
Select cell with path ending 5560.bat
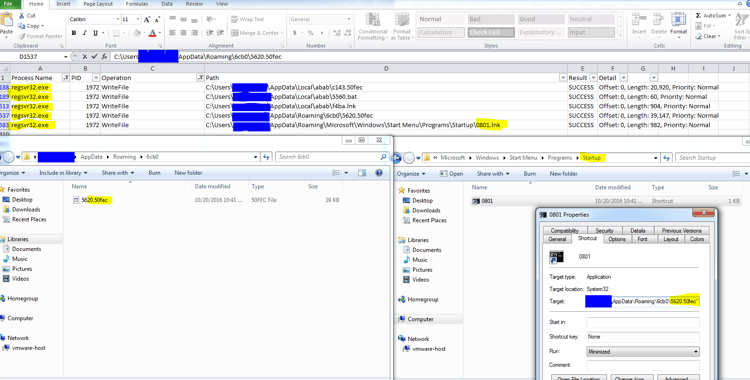pyautogui.click(x=386, y=97)
